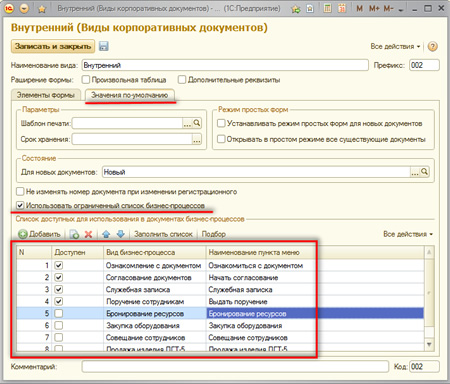Viewport: 450px width, 384px height.
Task: Check Доступен for Бронирование ресурсов
Action: [x=59, y=313]
